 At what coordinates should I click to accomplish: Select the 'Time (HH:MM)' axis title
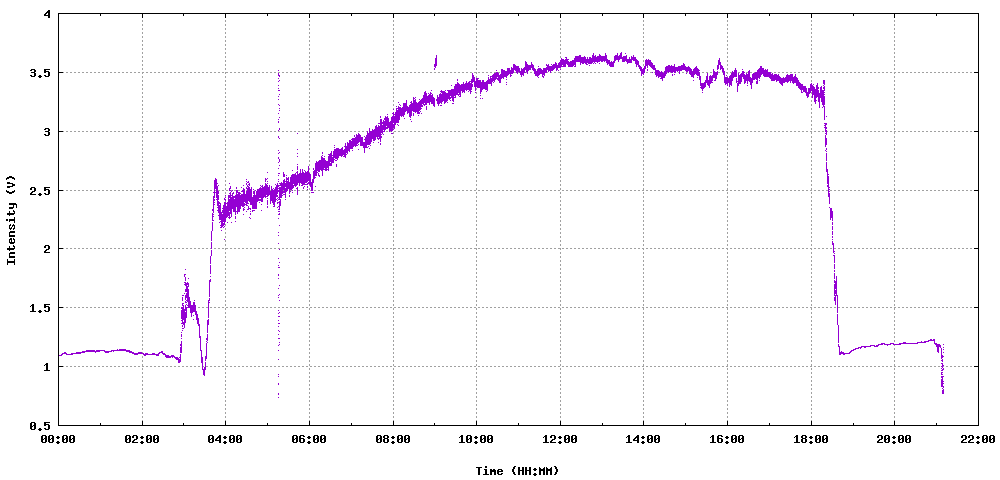[x=517, y=470]
